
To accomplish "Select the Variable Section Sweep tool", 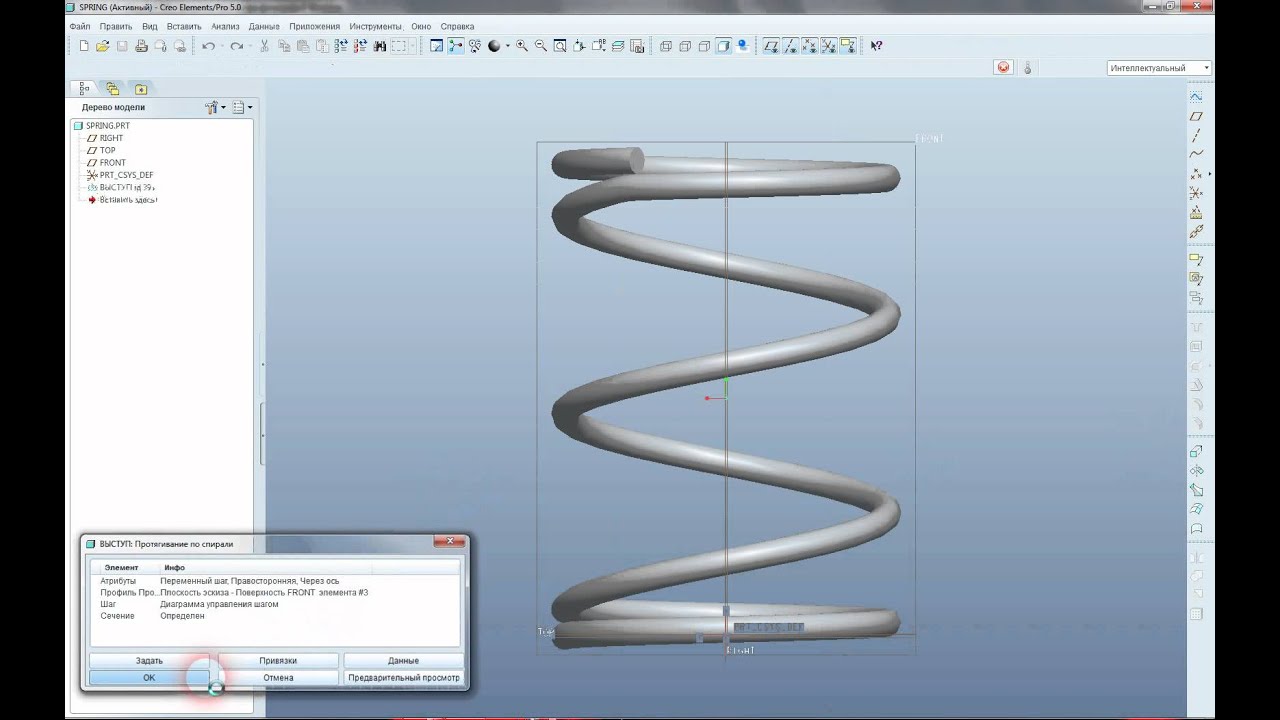I will [x=1195, y=490].
